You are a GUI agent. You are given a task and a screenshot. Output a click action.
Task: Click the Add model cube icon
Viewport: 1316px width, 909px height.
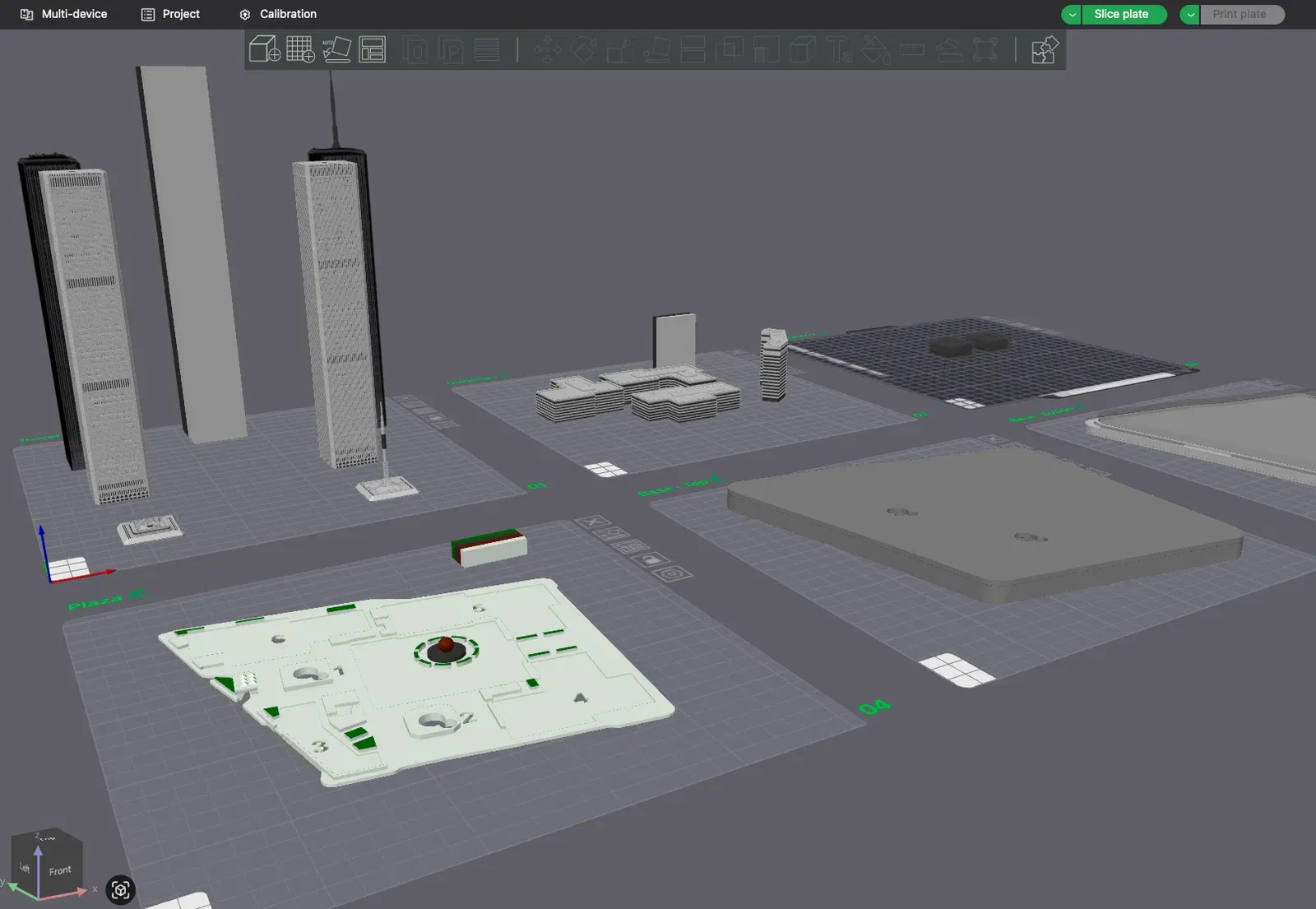(265, 49)
